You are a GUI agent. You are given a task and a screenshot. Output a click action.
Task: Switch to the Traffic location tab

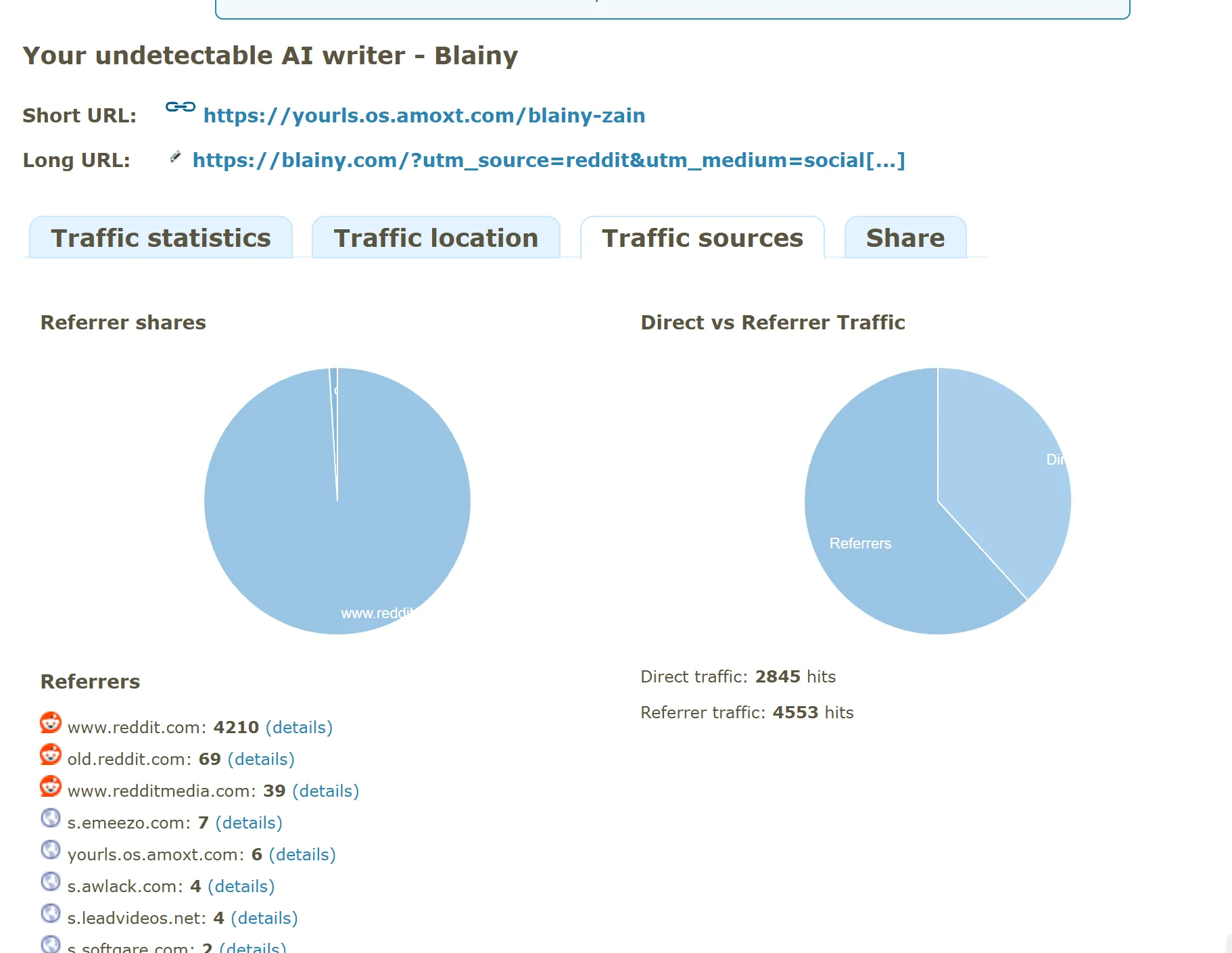tap(436, 237)
